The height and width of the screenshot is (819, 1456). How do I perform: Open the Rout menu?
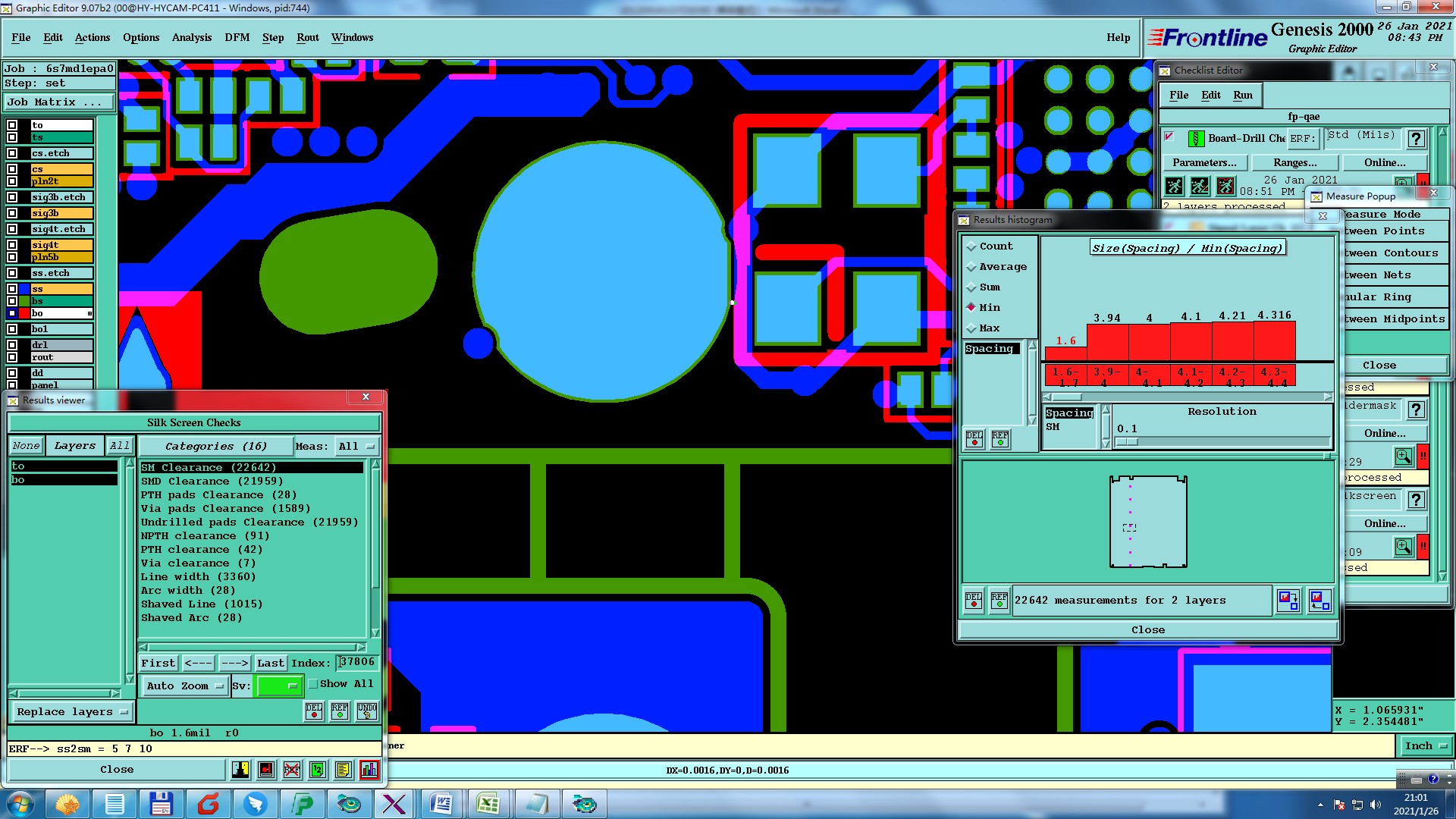(308, 37)
